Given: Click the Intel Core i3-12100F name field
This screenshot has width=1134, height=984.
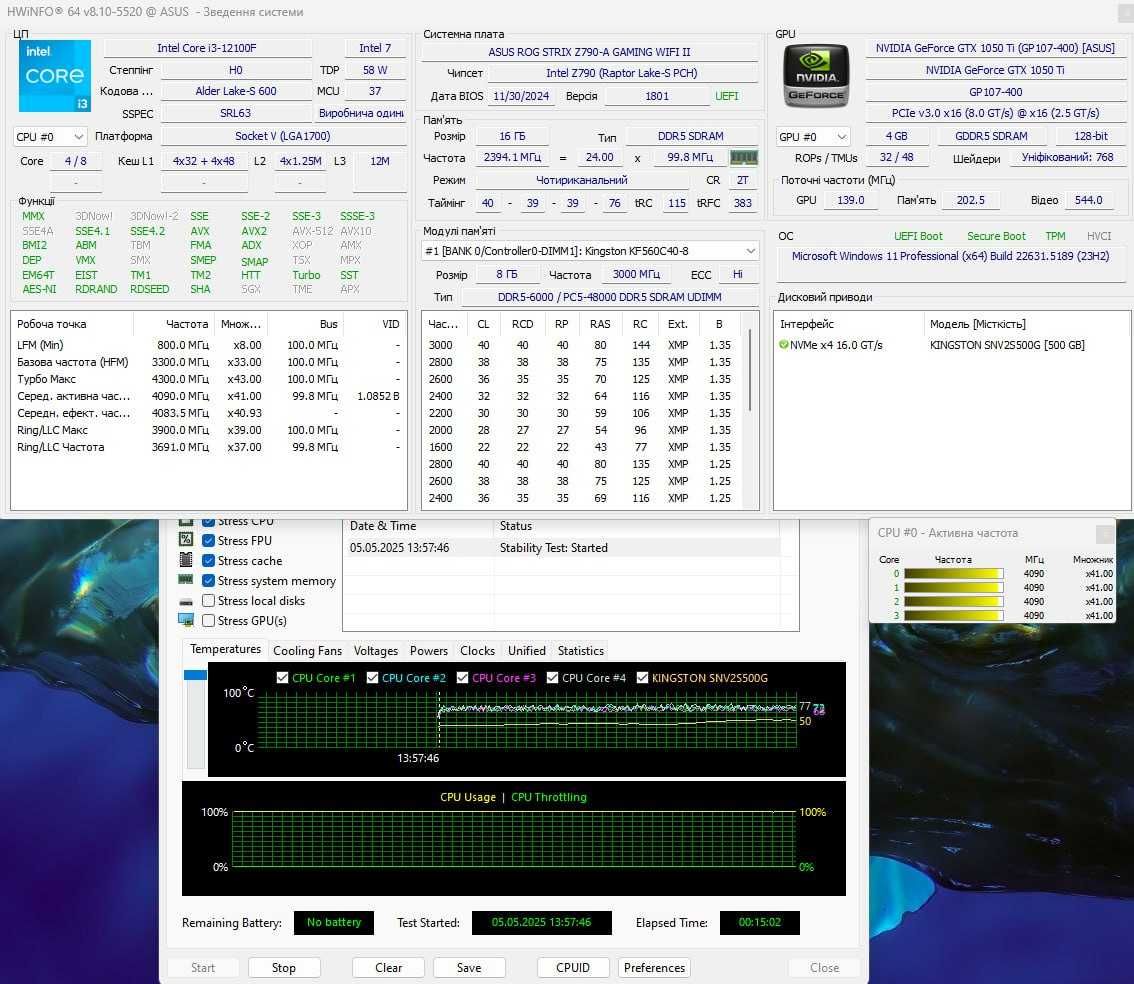Looking at the screenshot, I should 207,48.
